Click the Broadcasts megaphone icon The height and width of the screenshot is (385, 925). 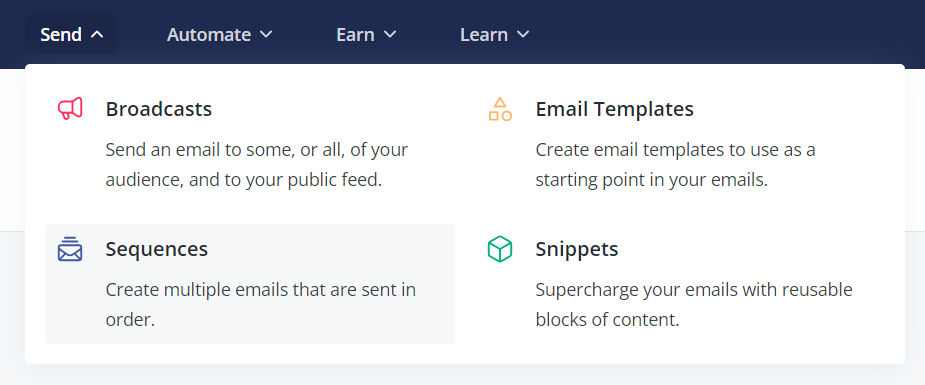[70, 109]
